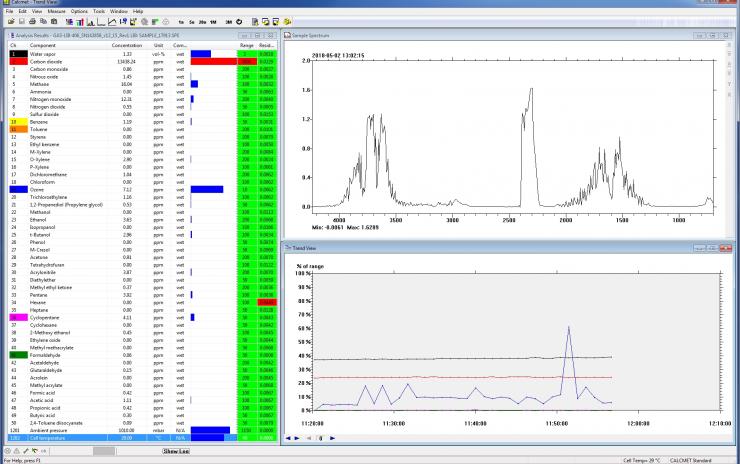
Task: Click the dark green swatch for Formaldehyde
Action: point(18,355)
